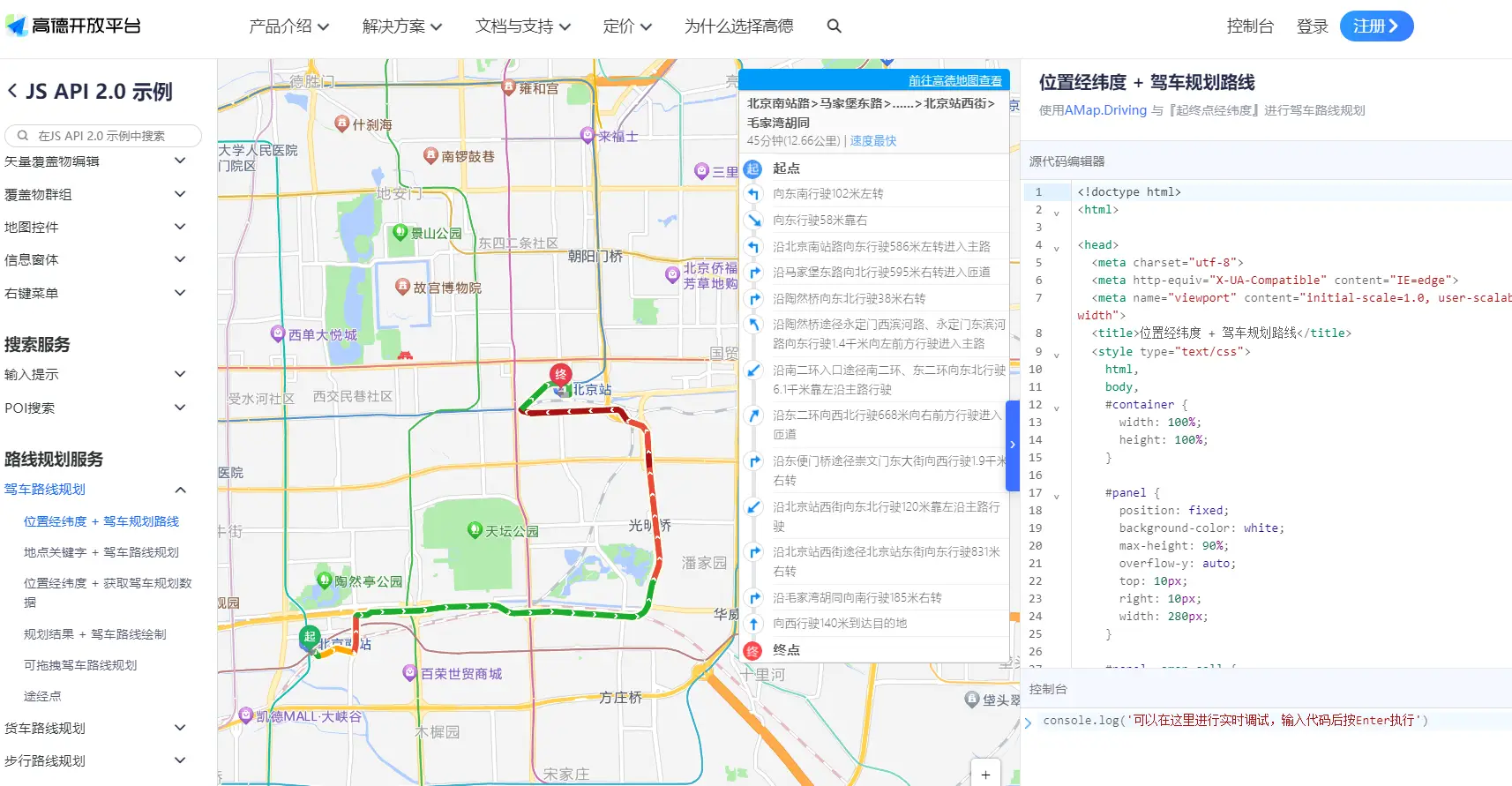The image size is (1512, 786).
Task: Open the header search magnifier icon
Action: point(834,26)
